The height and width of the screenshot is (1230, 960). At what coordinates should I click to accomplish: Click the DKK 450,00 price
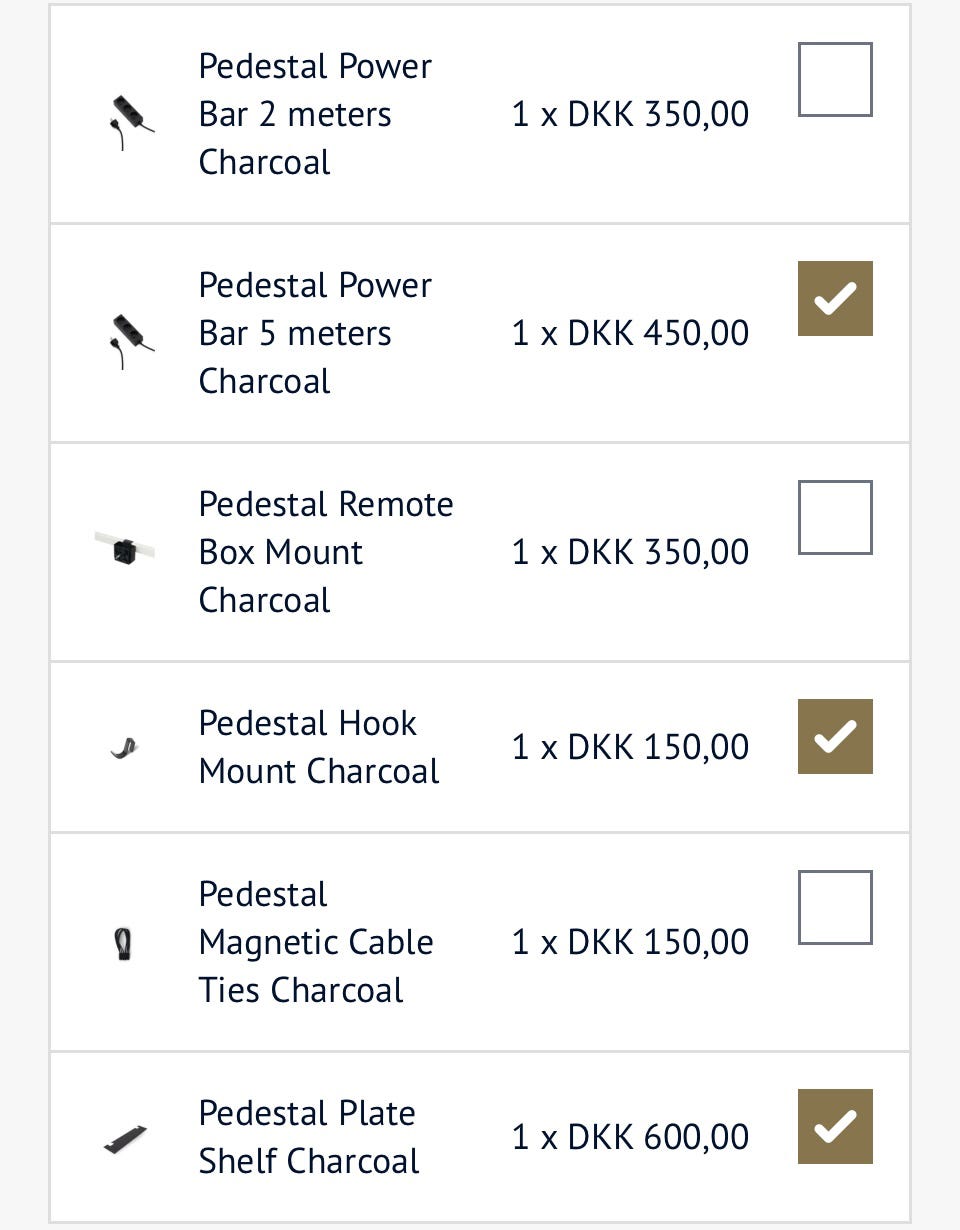[631, 333]
